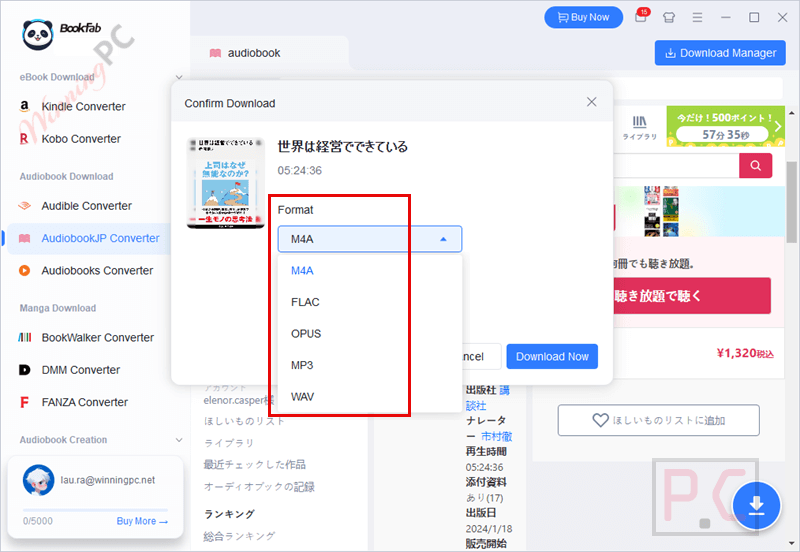
Task: Open the Kindle Converter Amazon icon
Action: point(24,106)
